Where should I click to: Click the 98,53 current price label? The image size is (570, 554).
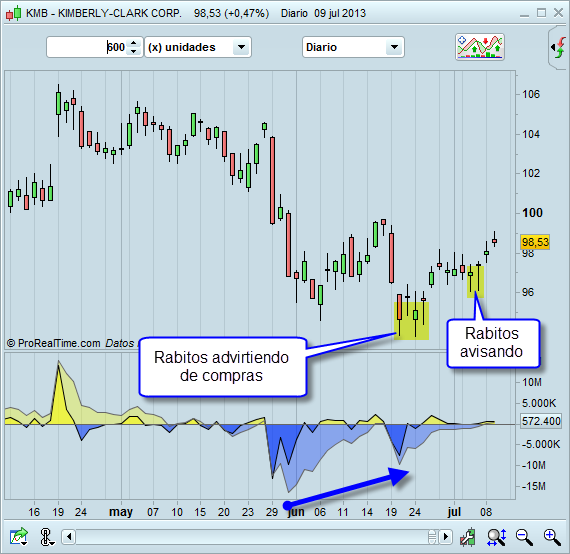(535, 242)
